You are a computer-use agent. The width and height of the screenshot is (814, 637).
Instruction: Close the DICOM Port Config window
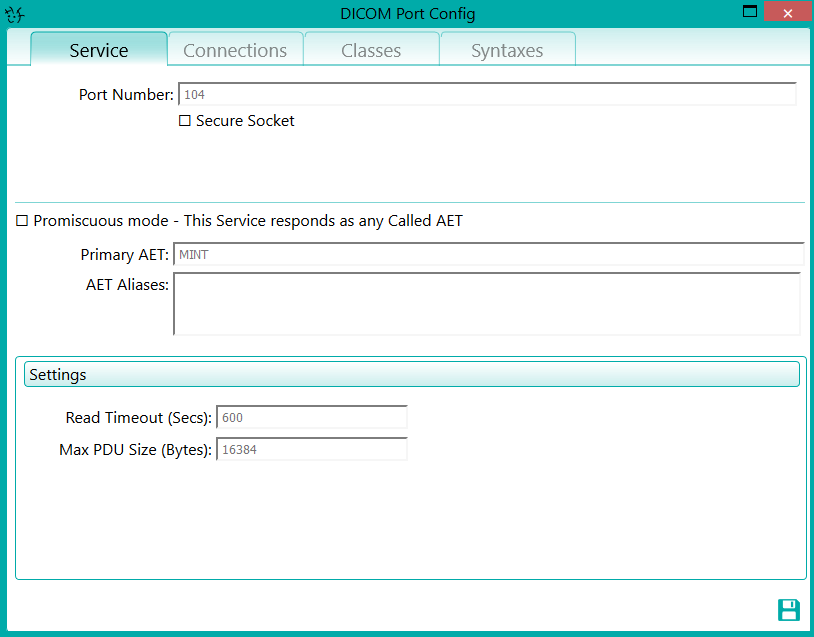[x=788, y=12]
